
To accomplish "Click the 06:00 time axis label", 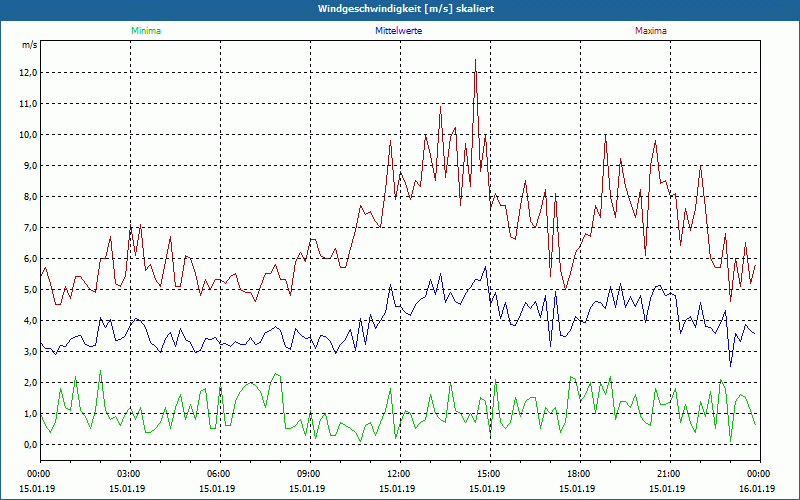I will [x=220, y=473].
